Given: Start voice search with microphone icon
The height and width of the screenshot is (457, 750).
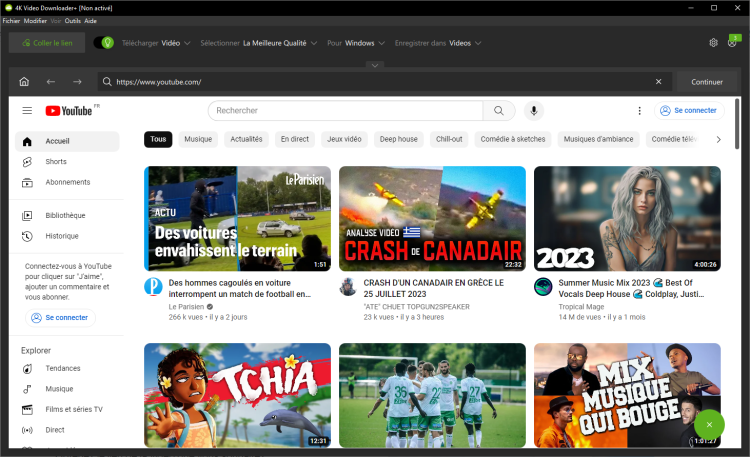Looking at the screenshot, I should (x=534, y=111).
